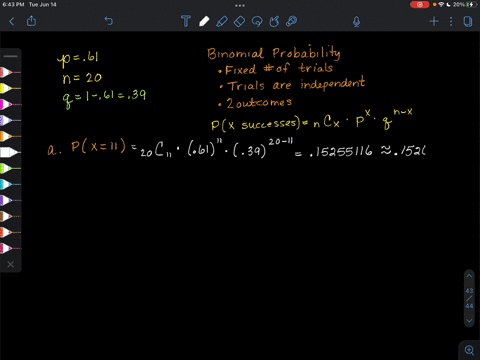
Task: Close the pen color sidebar
Action: pyautogui.click(x=11, y=264)
